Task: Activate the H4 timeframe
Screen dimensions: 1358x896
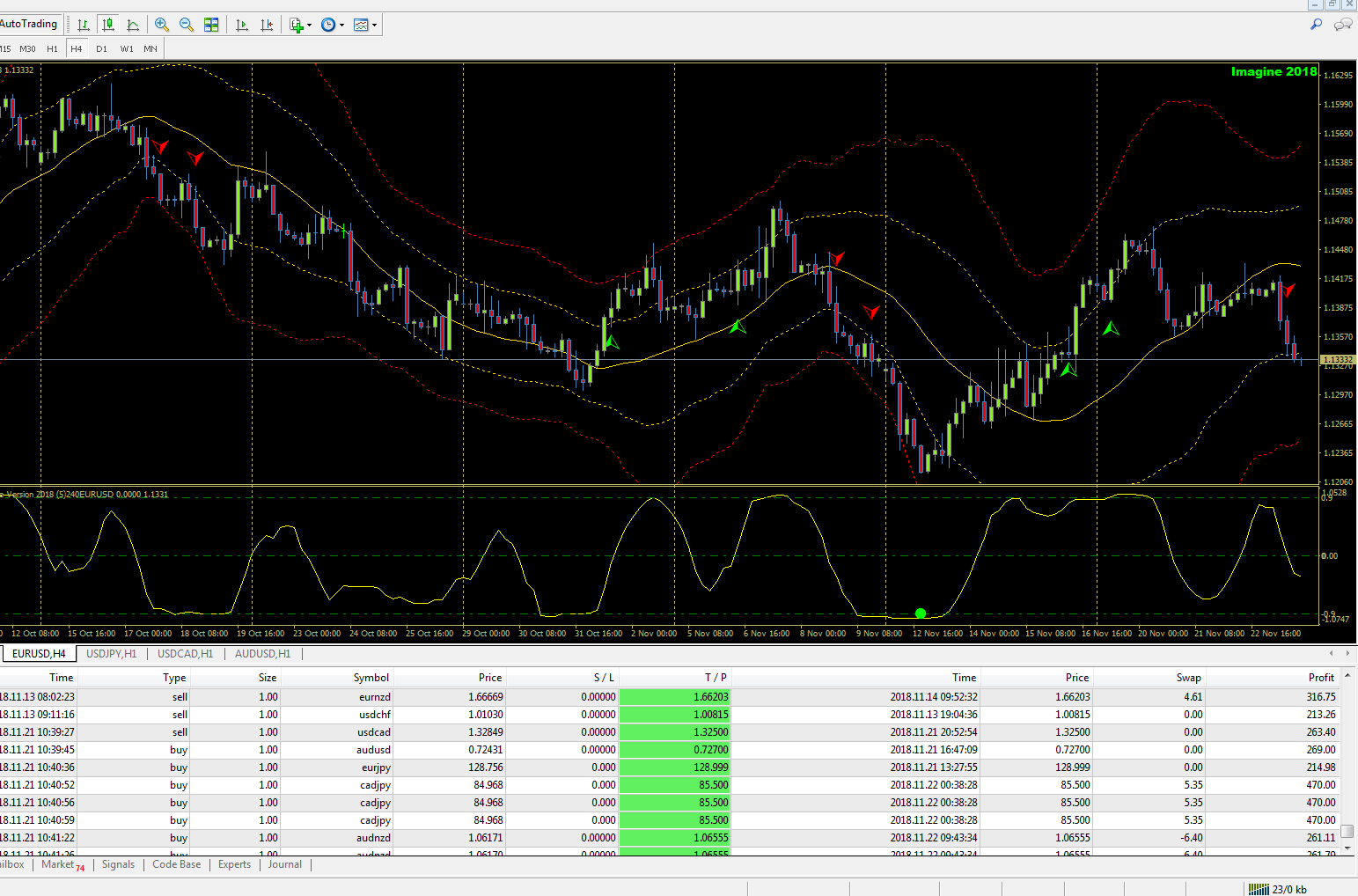Action: [x=77, y=48]
